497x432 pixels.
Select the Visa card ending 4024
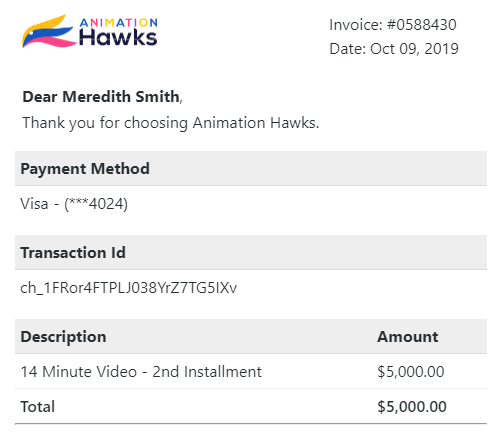(x=74, y=204)
